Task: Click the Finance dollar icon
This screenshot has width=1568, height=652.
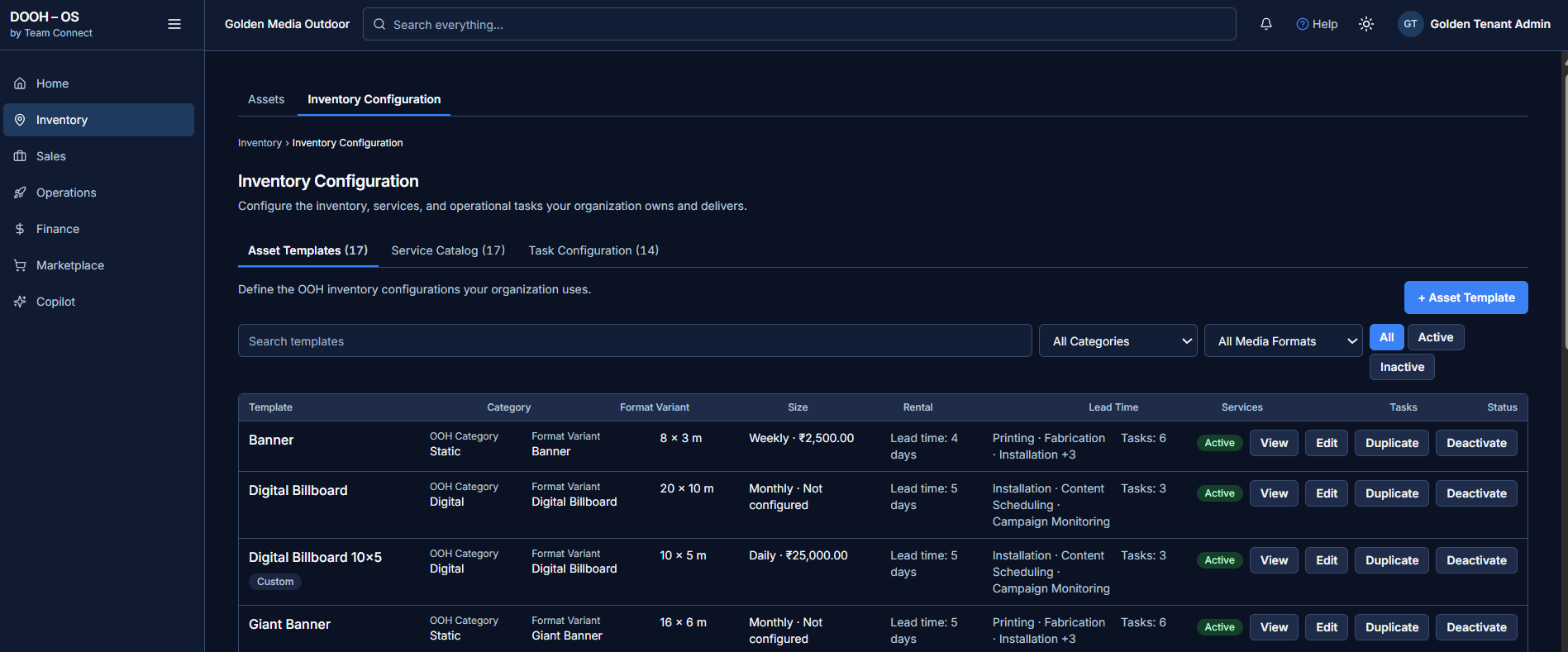Action: (20, 229)
